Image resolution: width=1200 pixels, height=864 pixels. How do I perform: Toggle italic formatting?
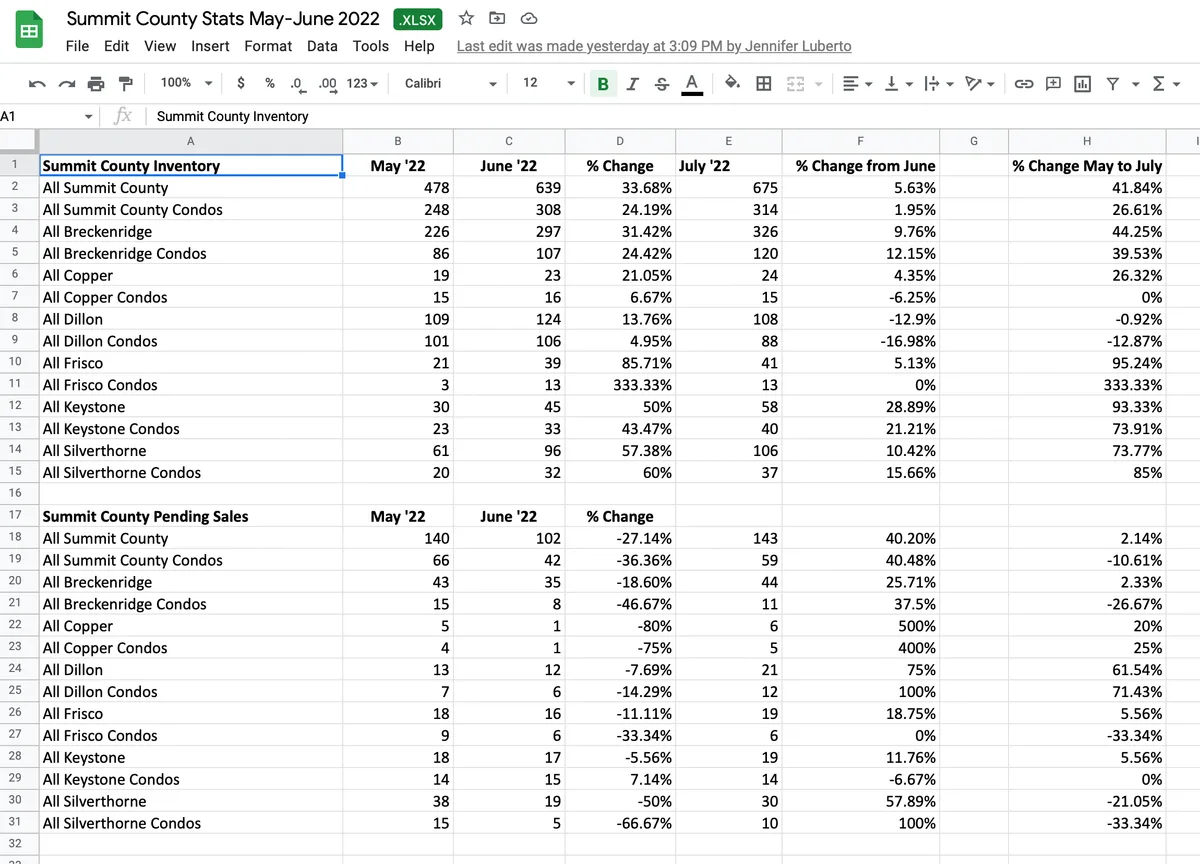[x=632, y=84]
